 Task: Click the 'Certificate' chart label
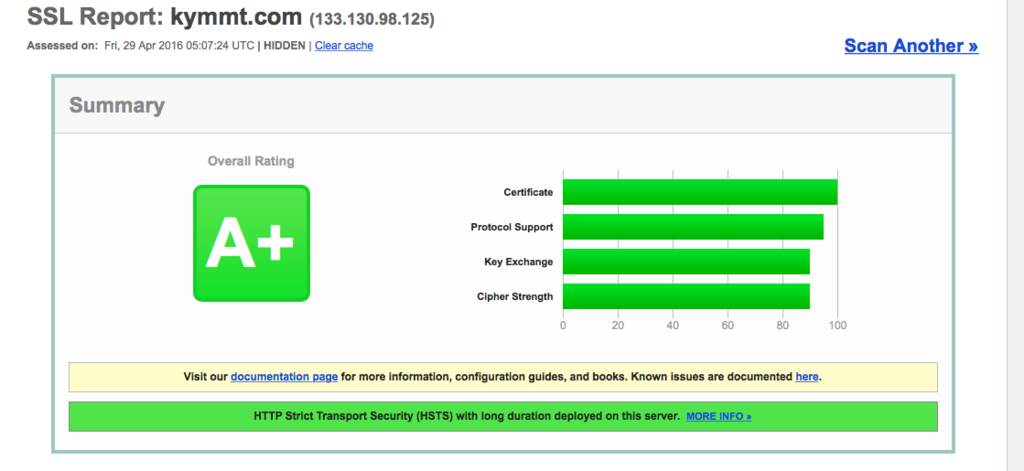[528, 193]
